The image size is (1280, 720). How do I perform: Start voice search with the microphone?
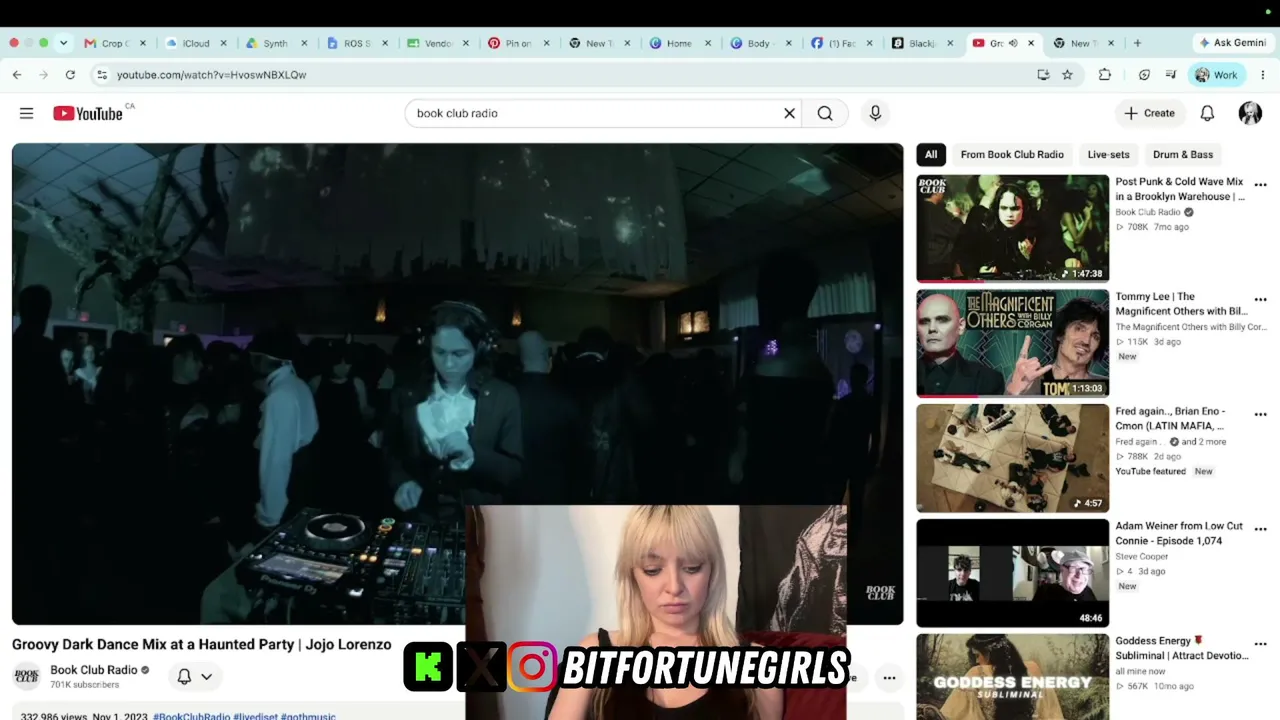(875, 113)
